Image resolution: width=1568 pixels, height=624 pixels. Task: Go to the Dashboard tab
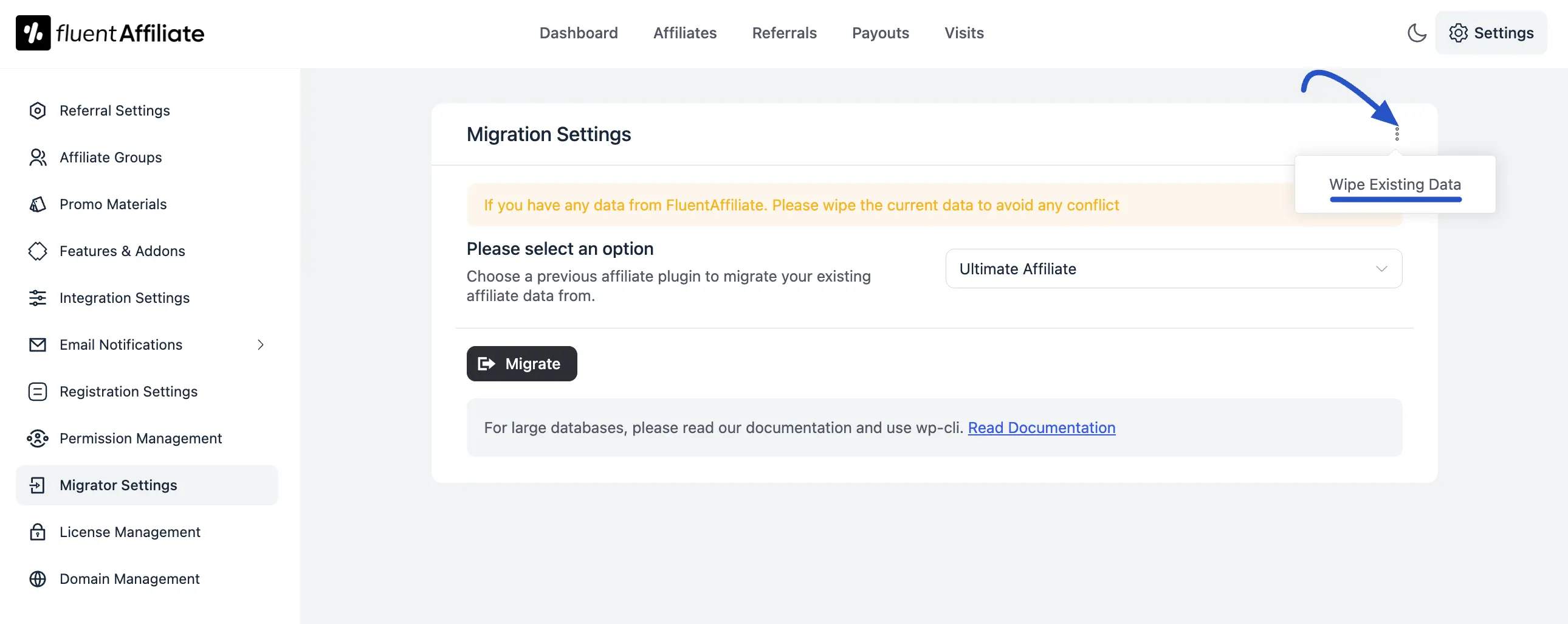pos(578,33)
